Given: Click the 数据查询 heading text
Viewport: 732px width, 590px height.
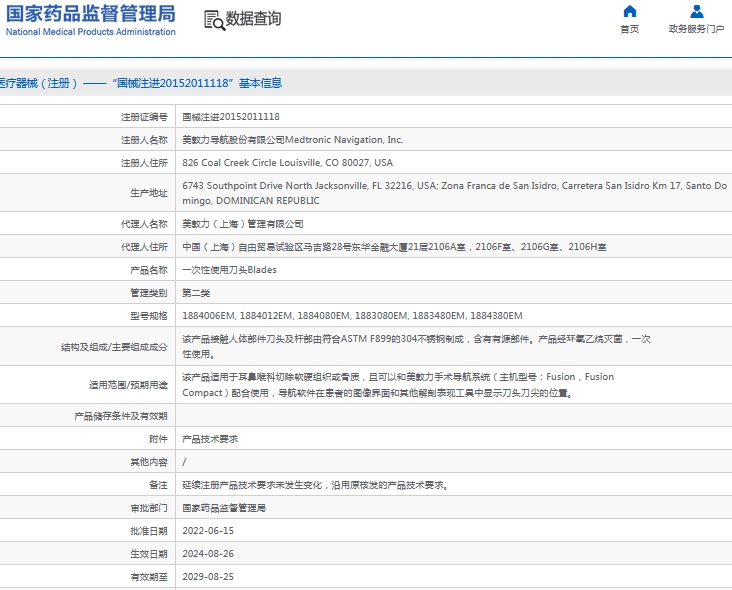Looking at the screenshot, I should click(253, 19).
